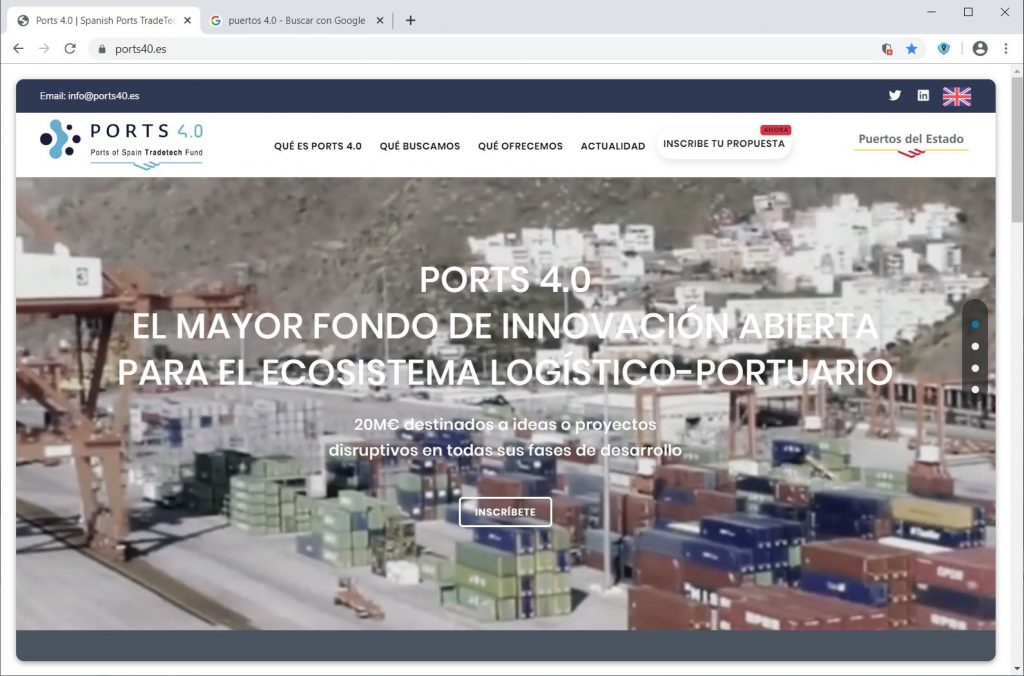Select the first blue slide dot
Screen dimensions: 1024x676
(975, 325)
